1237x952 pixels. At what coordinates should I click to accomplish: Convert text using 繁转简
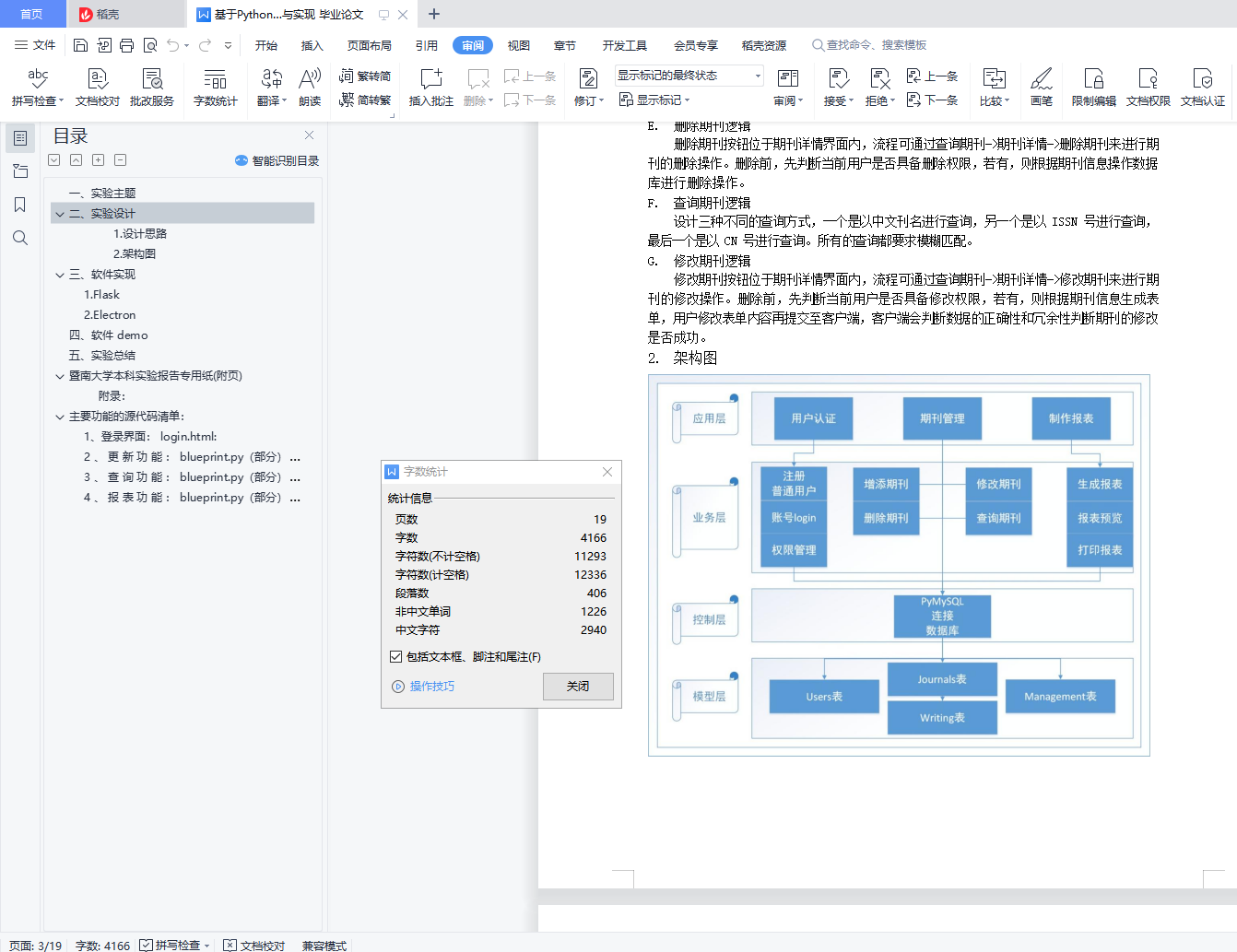click(365, 76)
